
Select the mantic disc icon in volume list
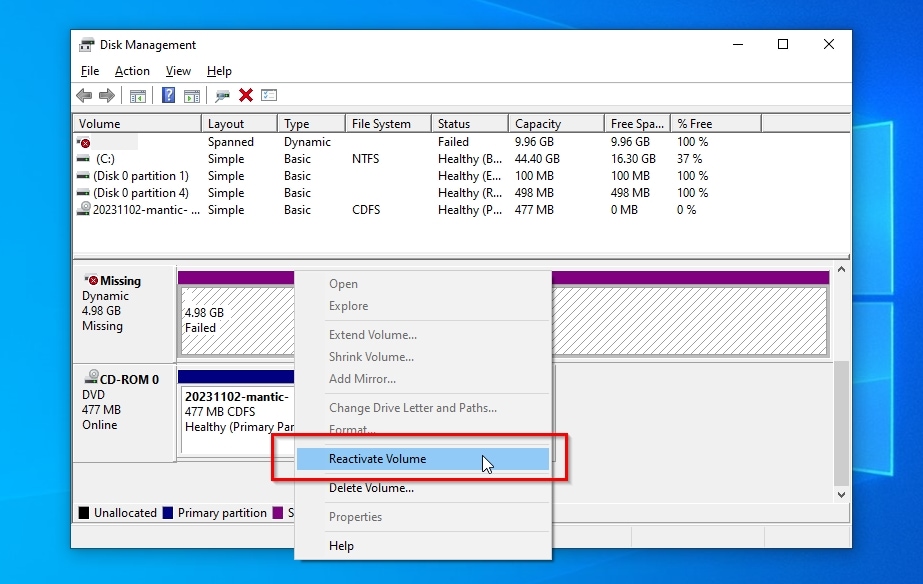click(x=84, y=210)
